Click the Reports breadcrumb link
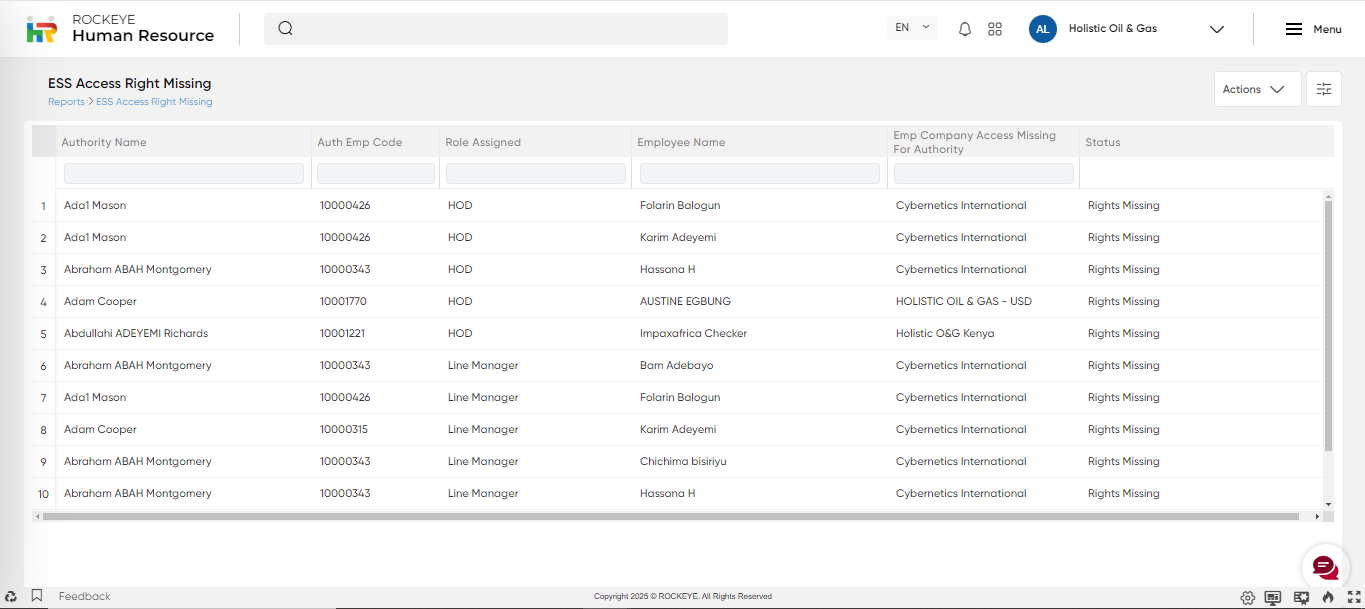1365x609 pixels. (66, 102)
